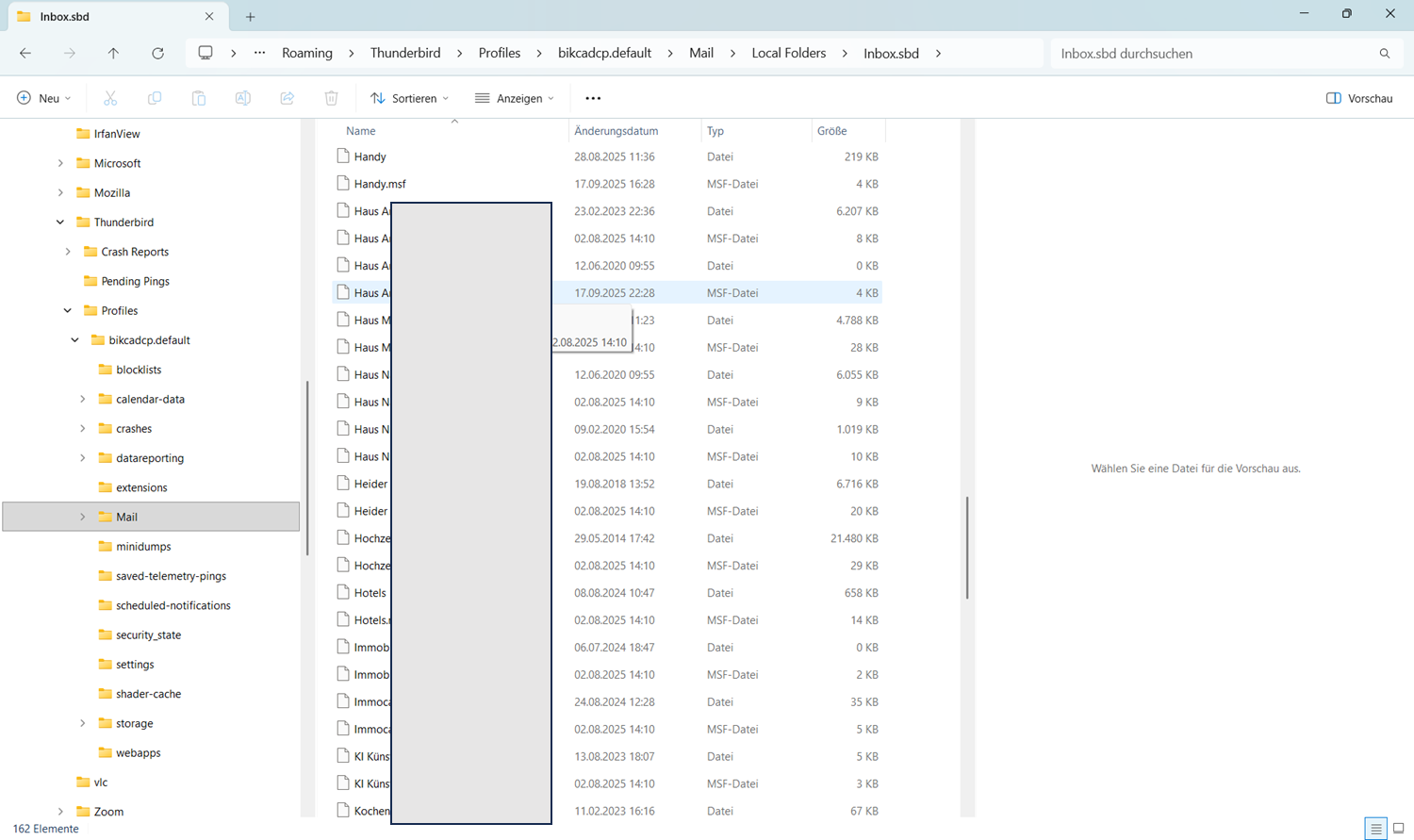Click the Delete trash bin icon

[332, 98]
